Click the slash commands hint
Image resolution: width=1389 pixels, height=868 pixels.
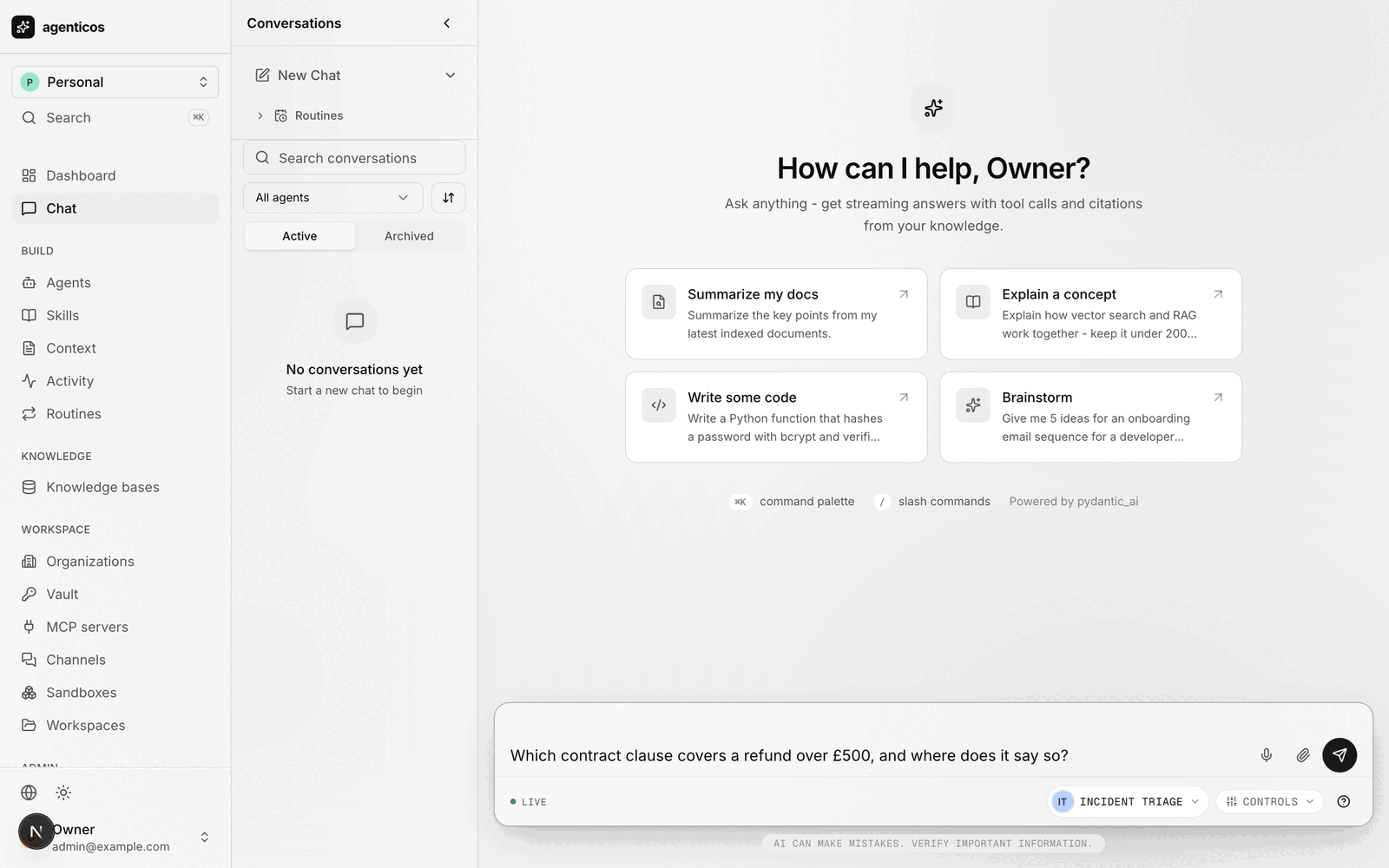click(931, 502)
